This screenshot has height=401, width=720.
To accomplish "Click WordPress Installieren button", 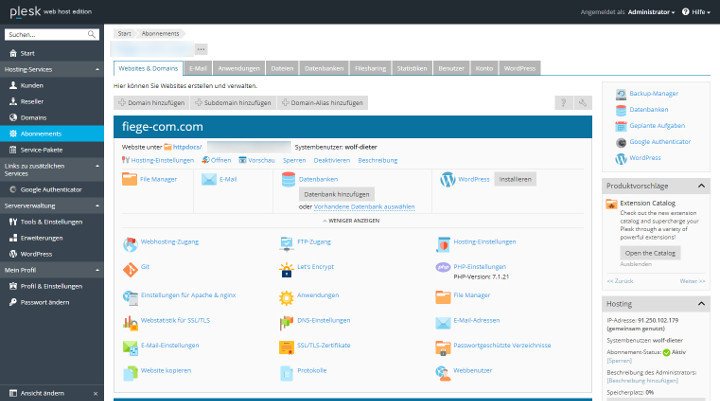I will coord(515,180).
